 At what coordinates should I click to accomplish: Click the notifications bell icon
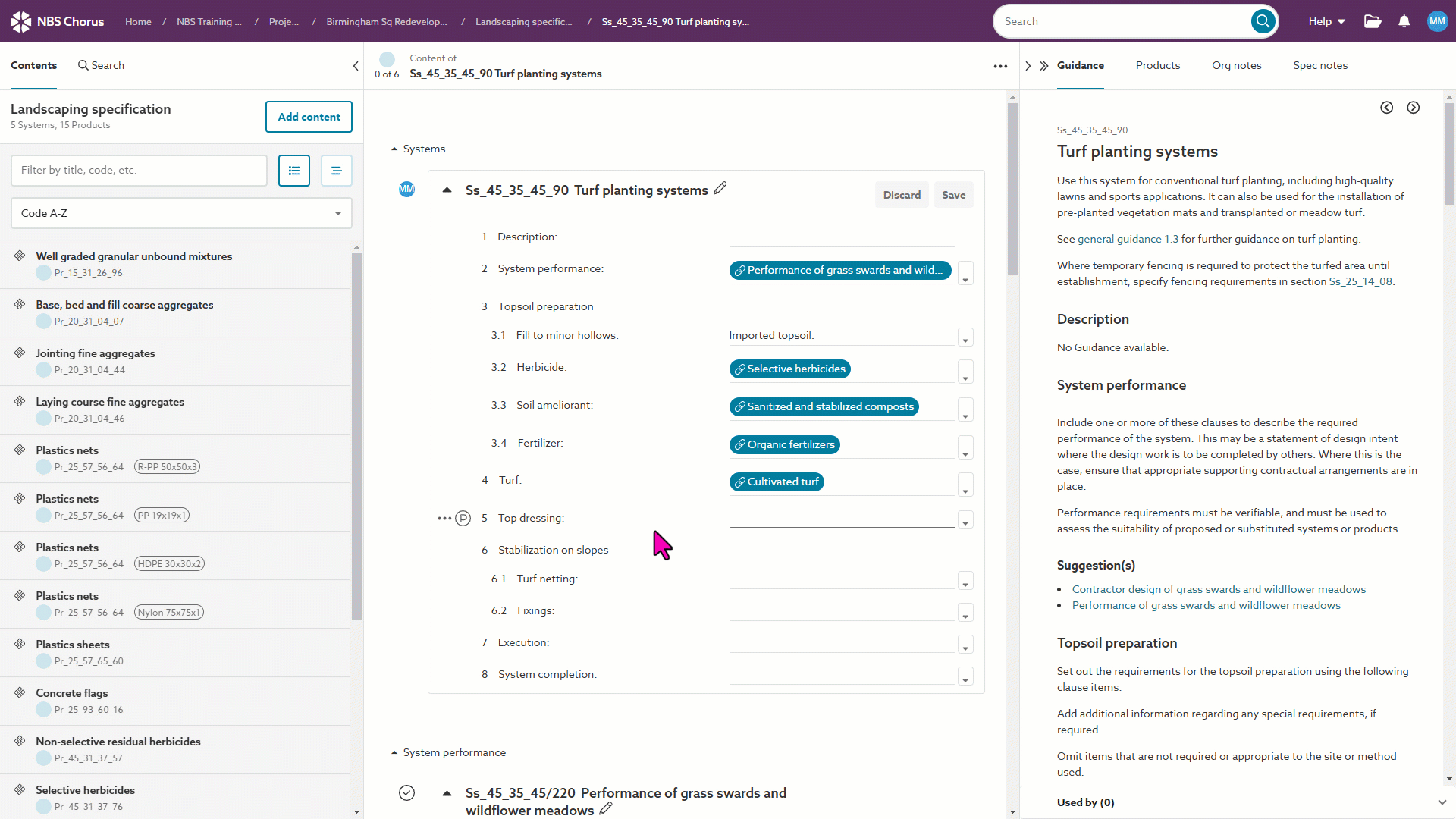(x=1404, y=21)
